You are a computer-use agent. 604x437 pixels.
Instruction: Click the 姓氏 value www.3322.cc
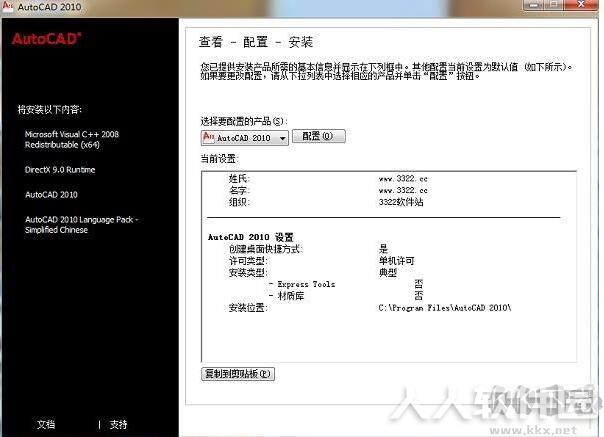[x=403, y=178]
